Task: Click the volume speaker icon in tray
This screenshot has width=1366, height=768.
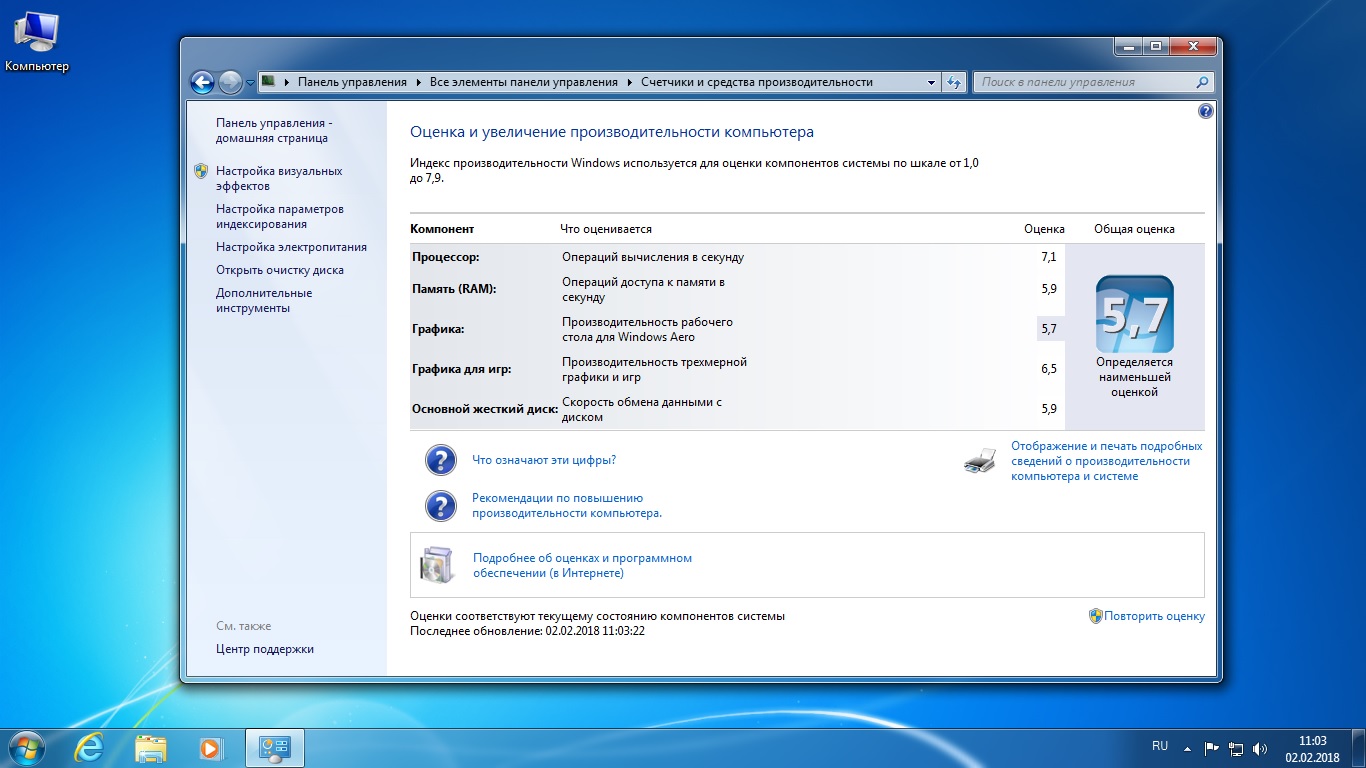Action: [x=1260, y=748]
